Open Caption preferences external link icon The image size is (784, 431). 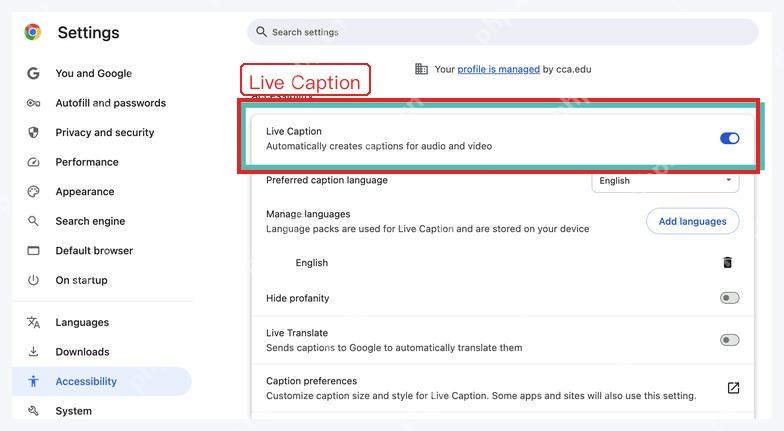(x=733, y=388)
